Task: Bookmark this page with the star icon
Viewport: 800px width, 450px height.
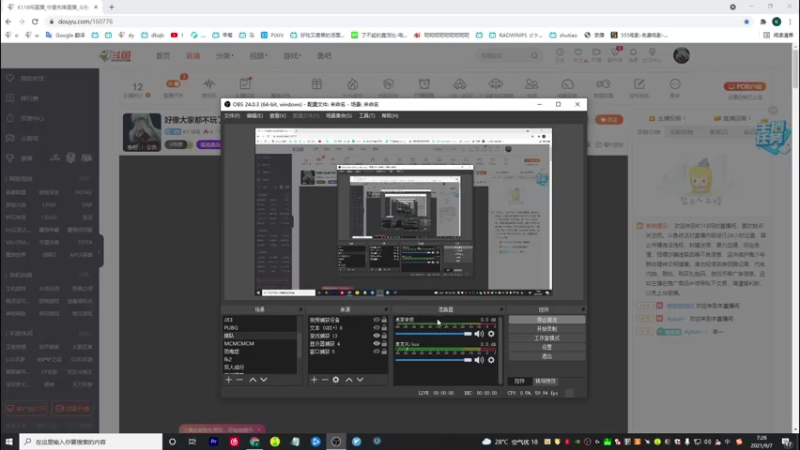Action: coord(746,21)
